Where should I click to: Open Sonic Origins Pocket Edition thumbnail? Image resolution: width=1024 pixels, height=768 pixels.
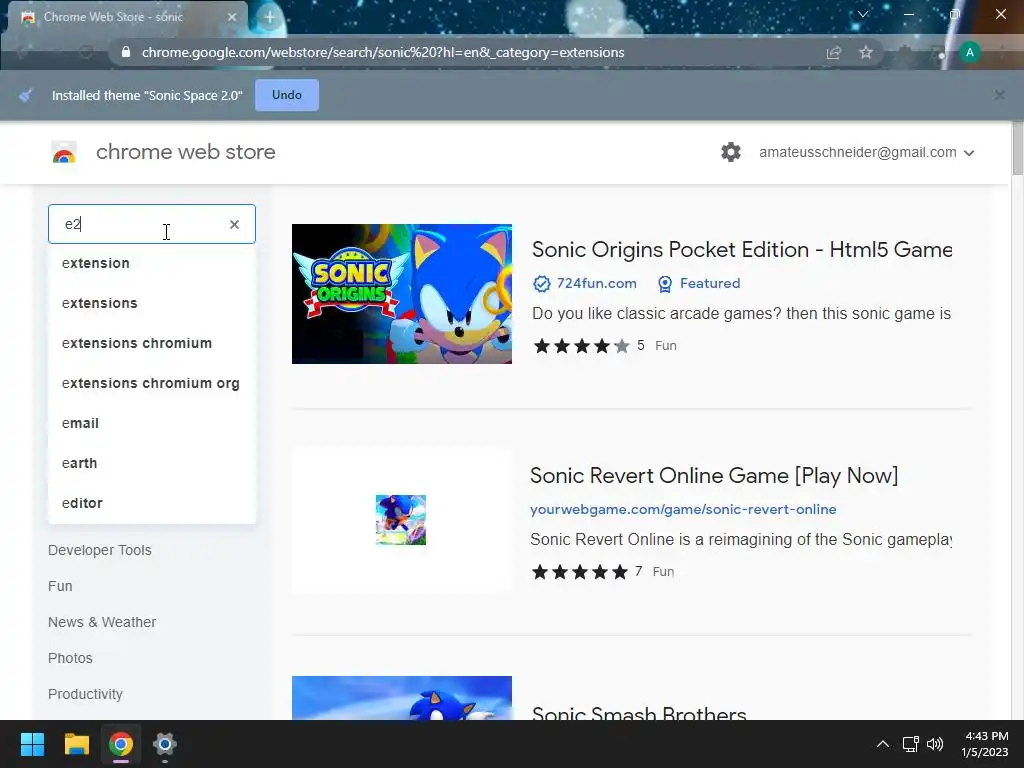tap(402, 294)
